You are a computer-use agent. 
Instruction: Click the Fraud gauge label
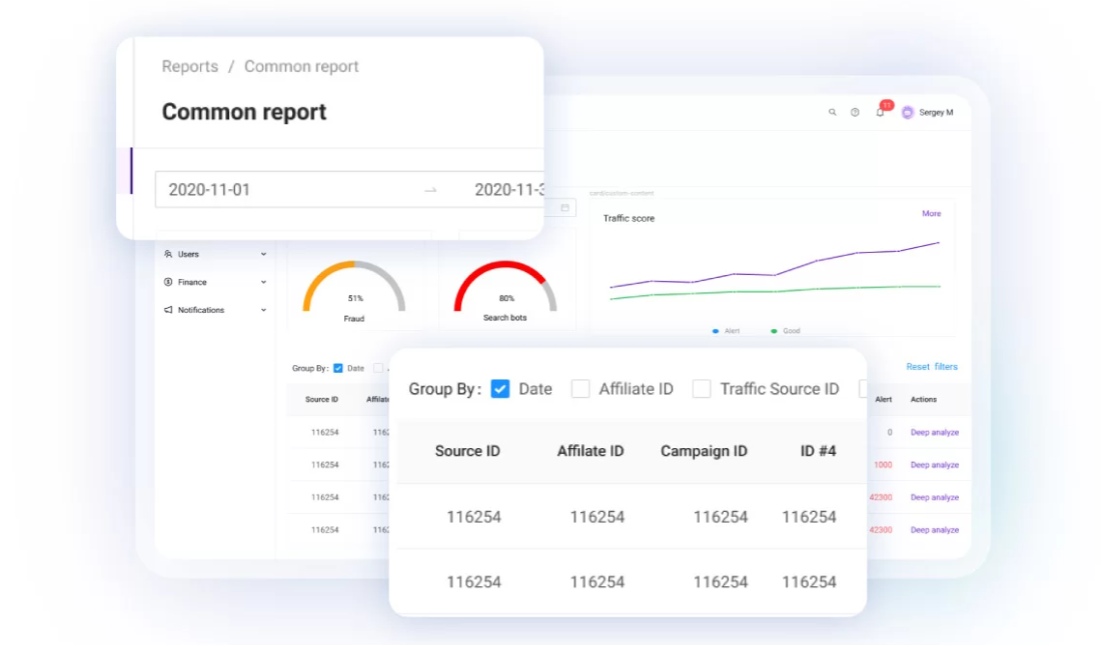(x=354, y=319)
